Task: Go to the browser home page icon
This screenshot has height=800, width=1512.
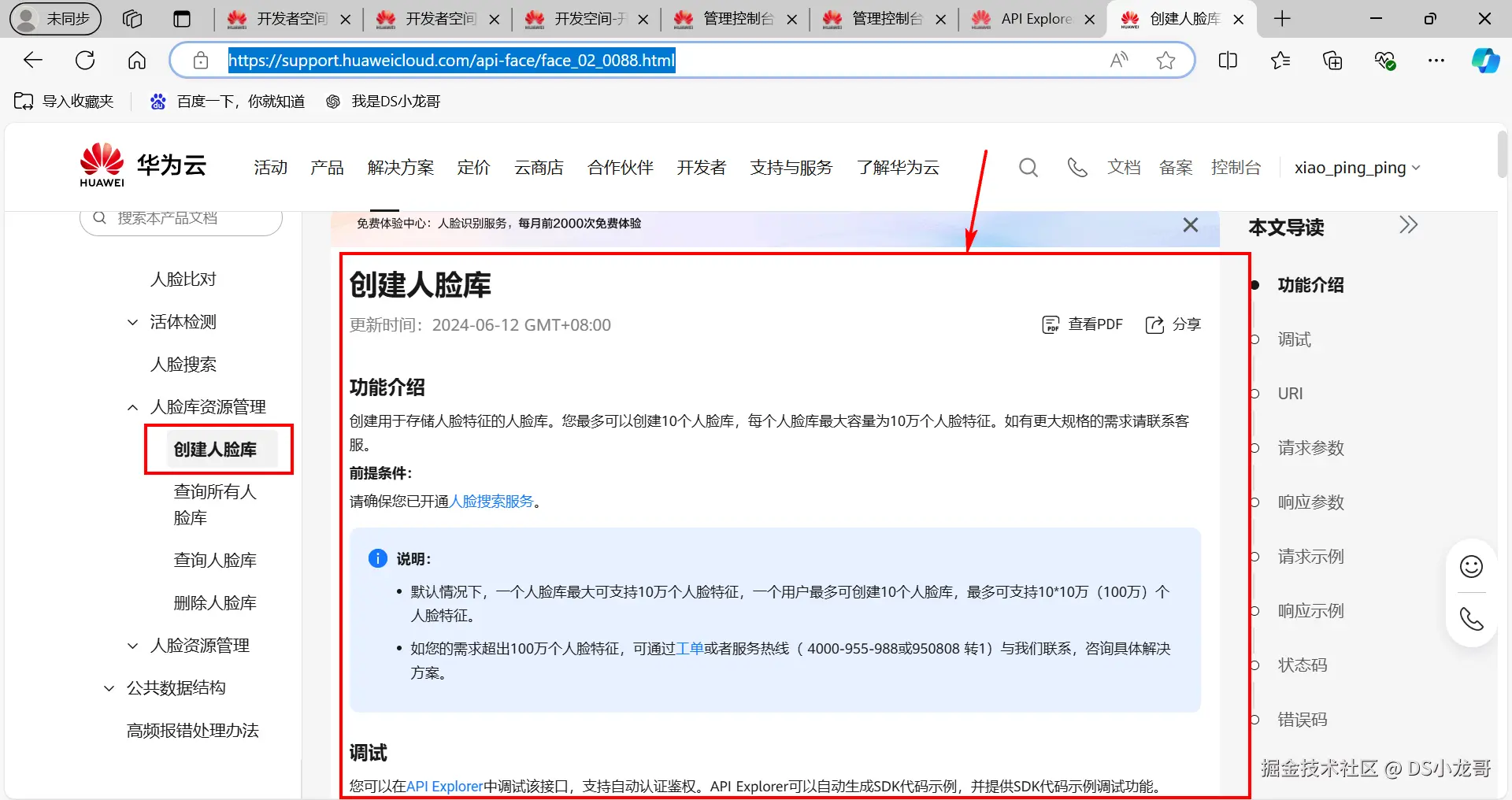Action: click(x=137, y=60)
